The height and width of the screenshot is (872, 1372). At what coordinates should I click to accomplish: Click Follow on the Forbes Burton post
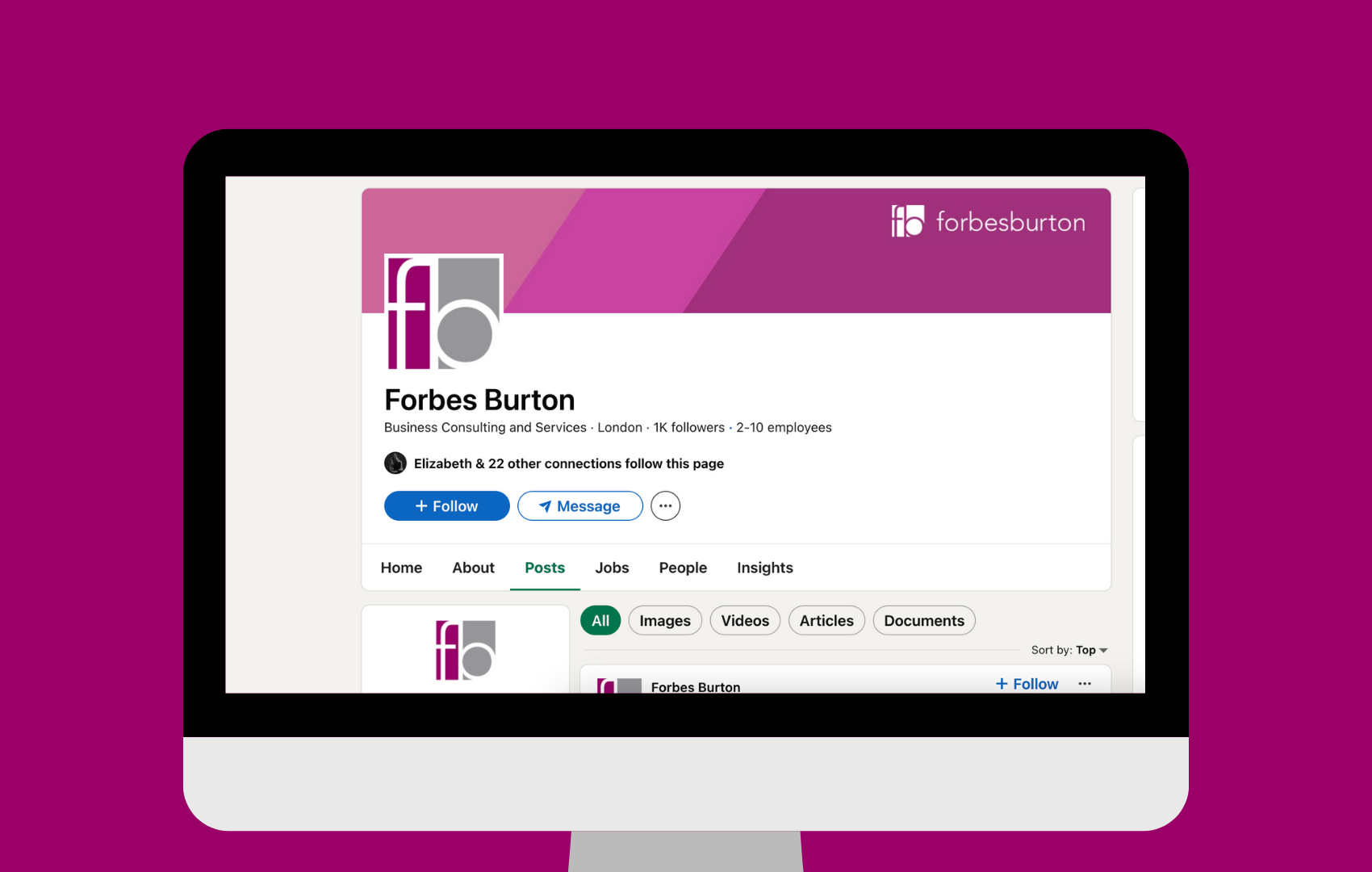(x=1027, y=684)
